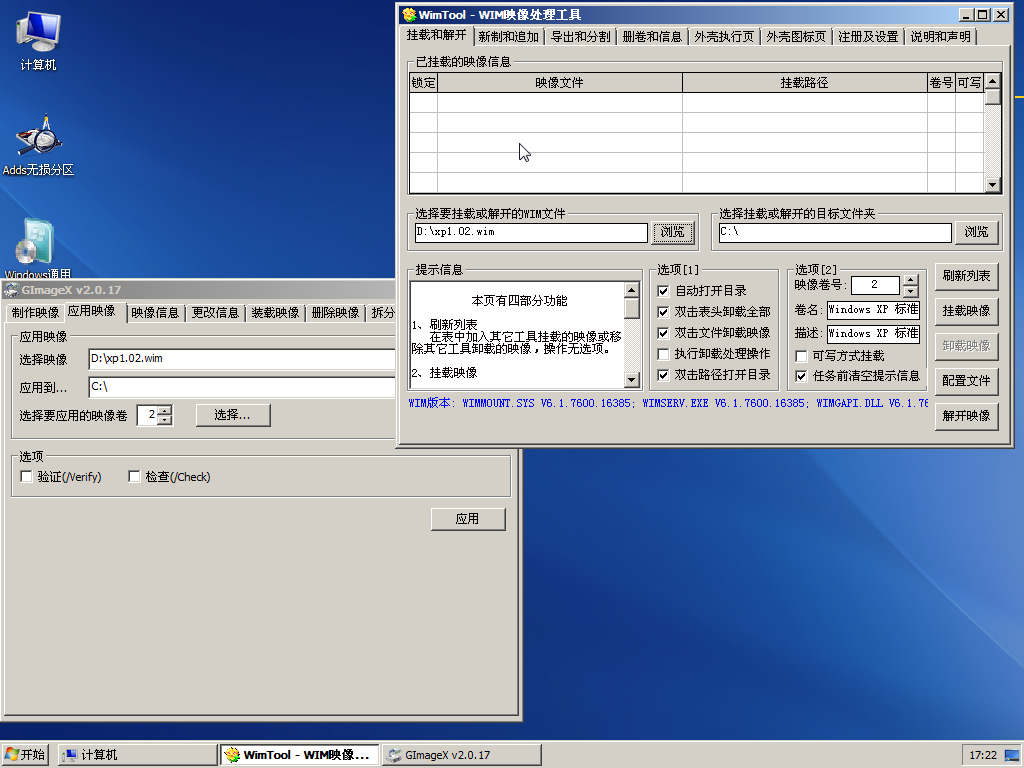Toggle the 自动打开目录 checkbox

(663, 291)
